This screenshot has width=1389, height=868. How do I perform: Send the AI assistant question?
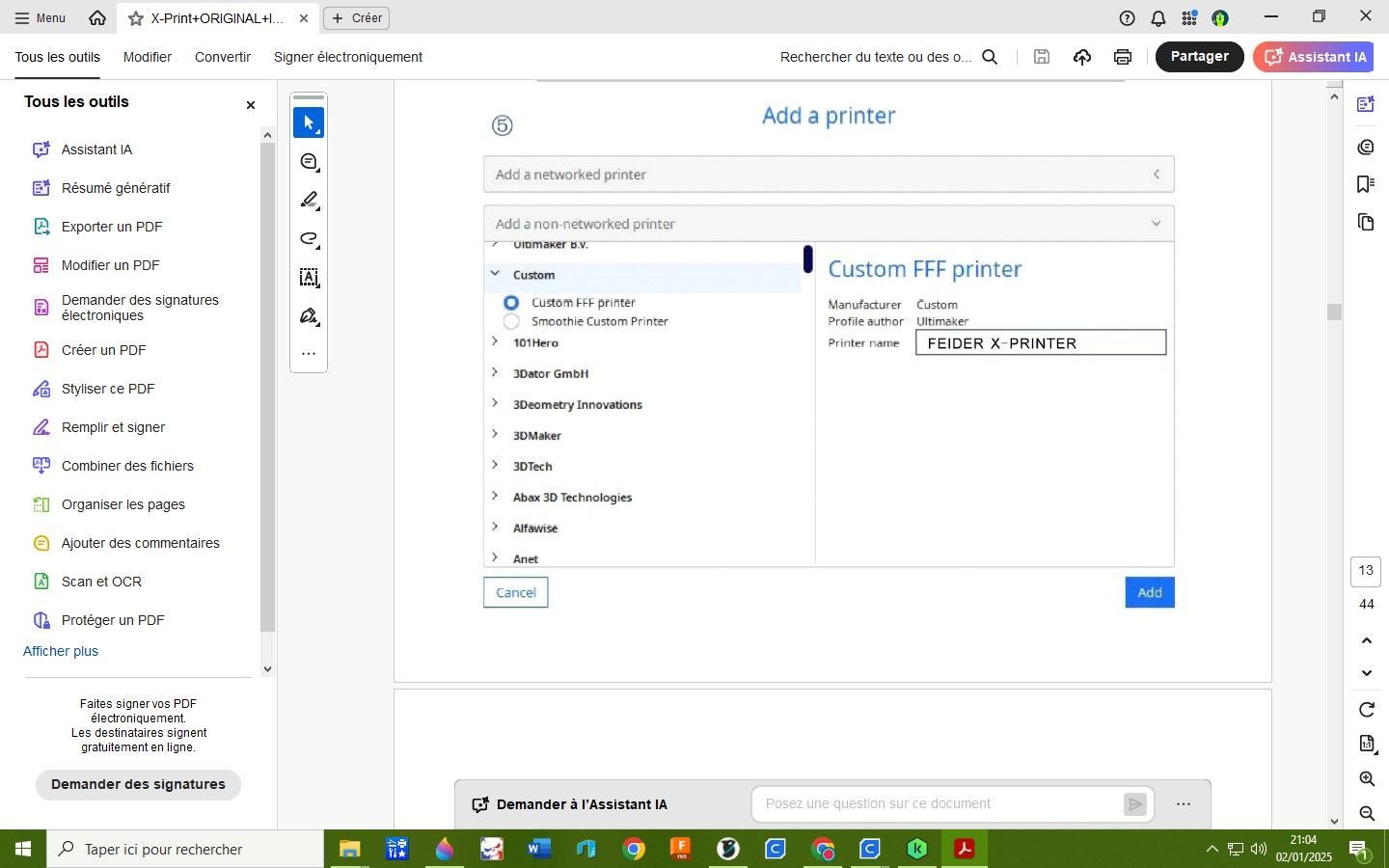(x=1135, y=804)
